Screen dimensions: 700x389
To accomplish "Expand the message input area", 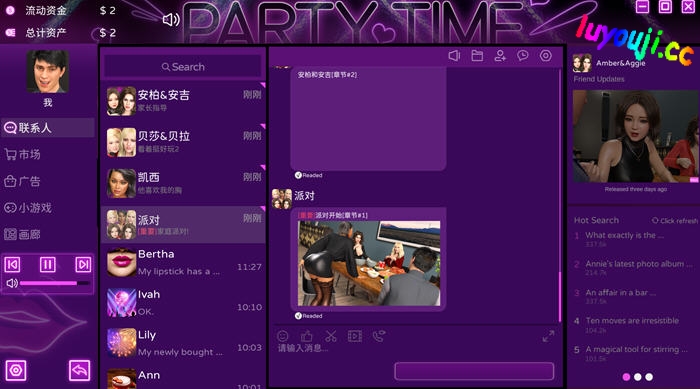I will pyautogui.click(x=548, y=336).
